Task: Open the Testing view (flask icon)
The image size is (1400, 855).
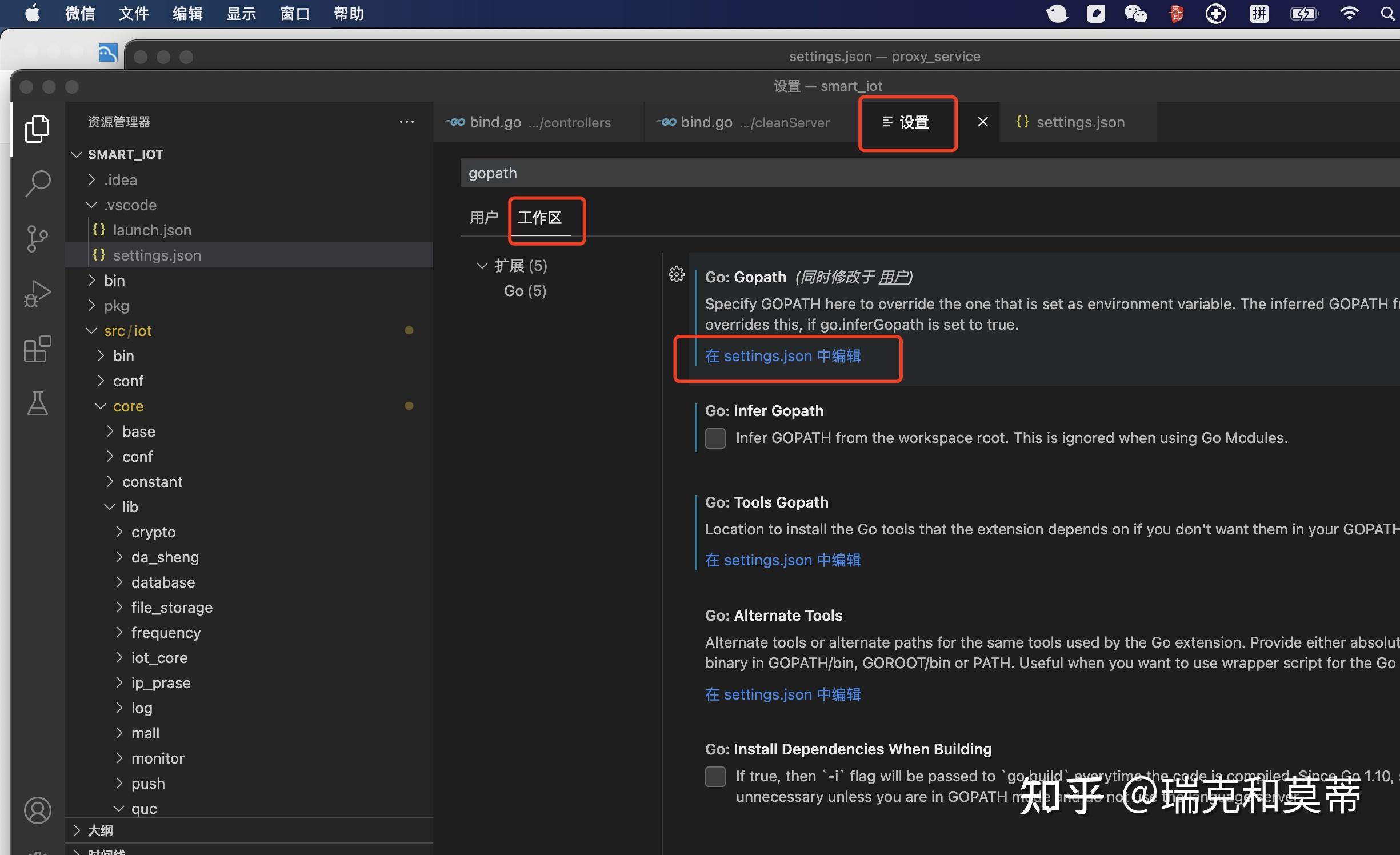Action: click(37, 404)
